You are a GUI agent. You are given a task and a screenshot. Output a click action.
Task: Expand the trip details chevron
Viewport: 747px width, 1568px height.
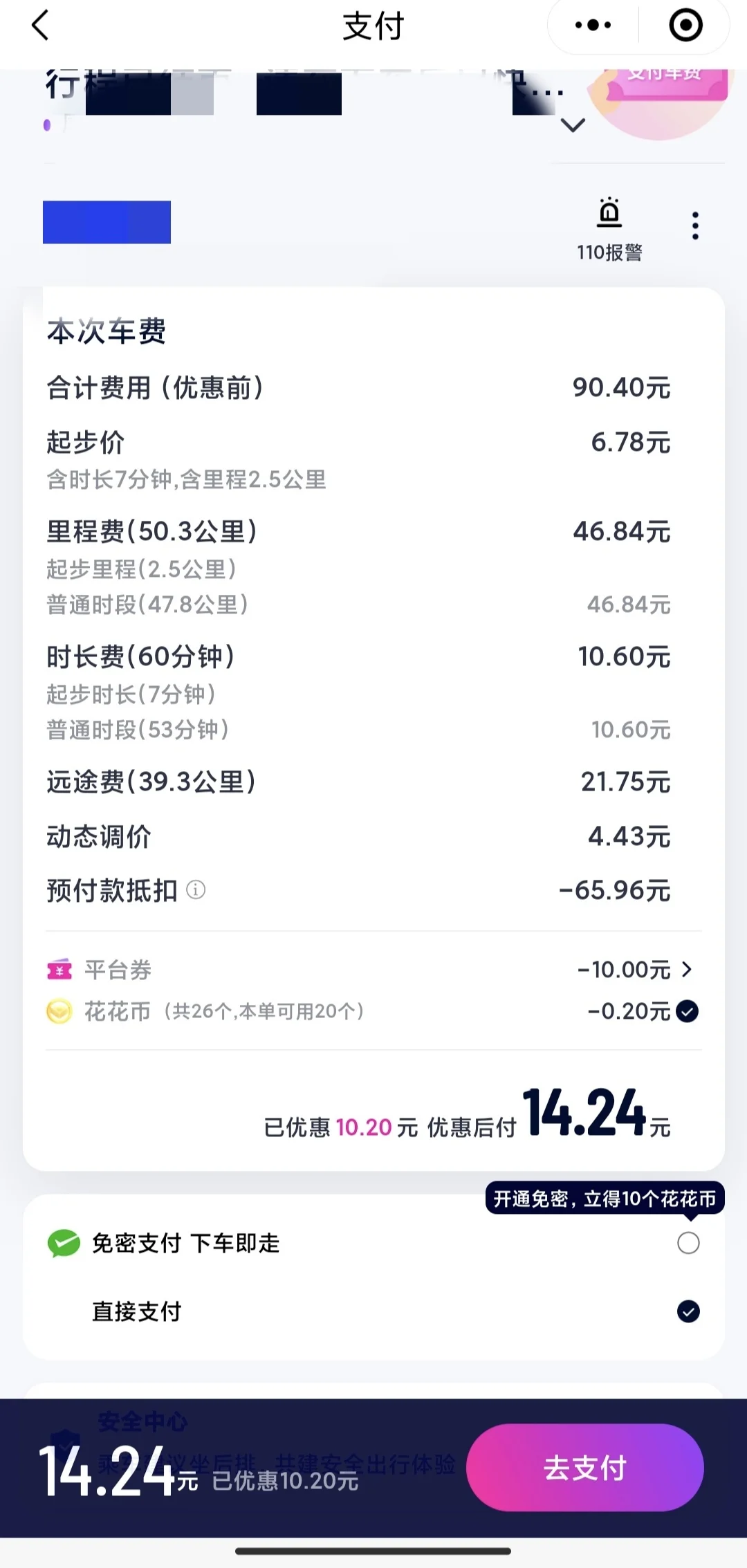click(x=573, y=125)
